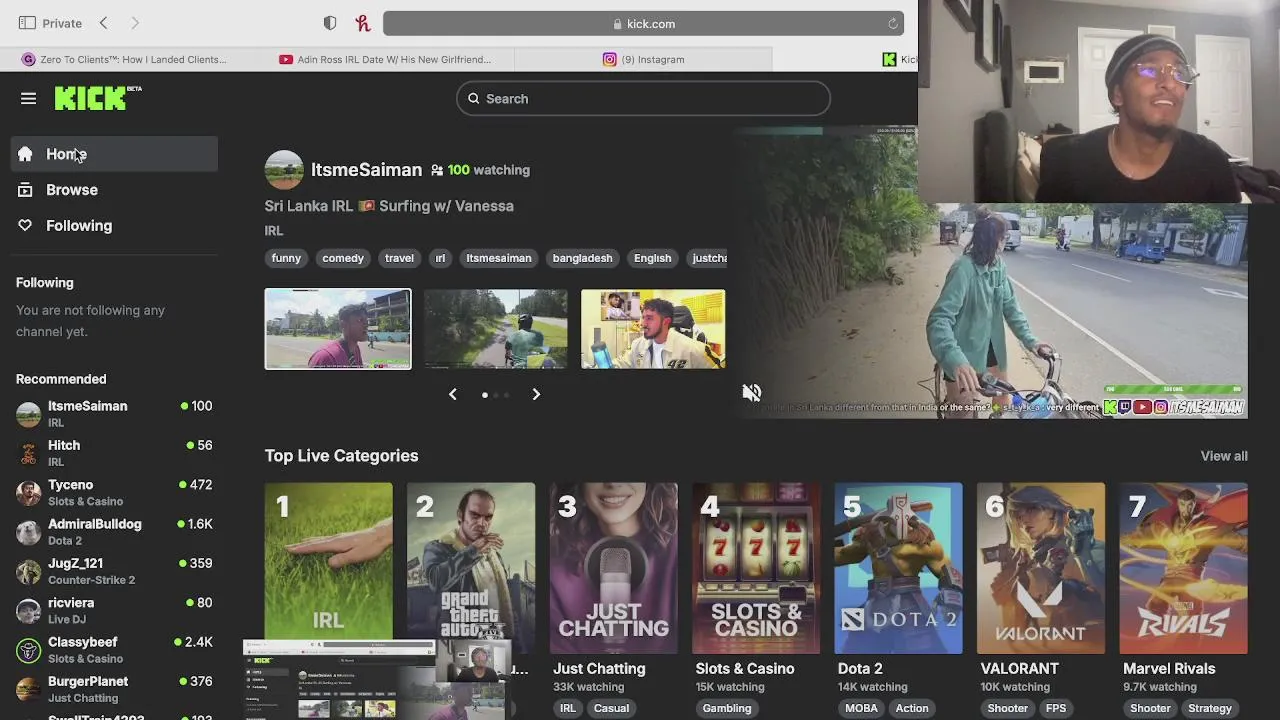Select the English tag
The image size is (1280, 720).
[x=652, y=258]
